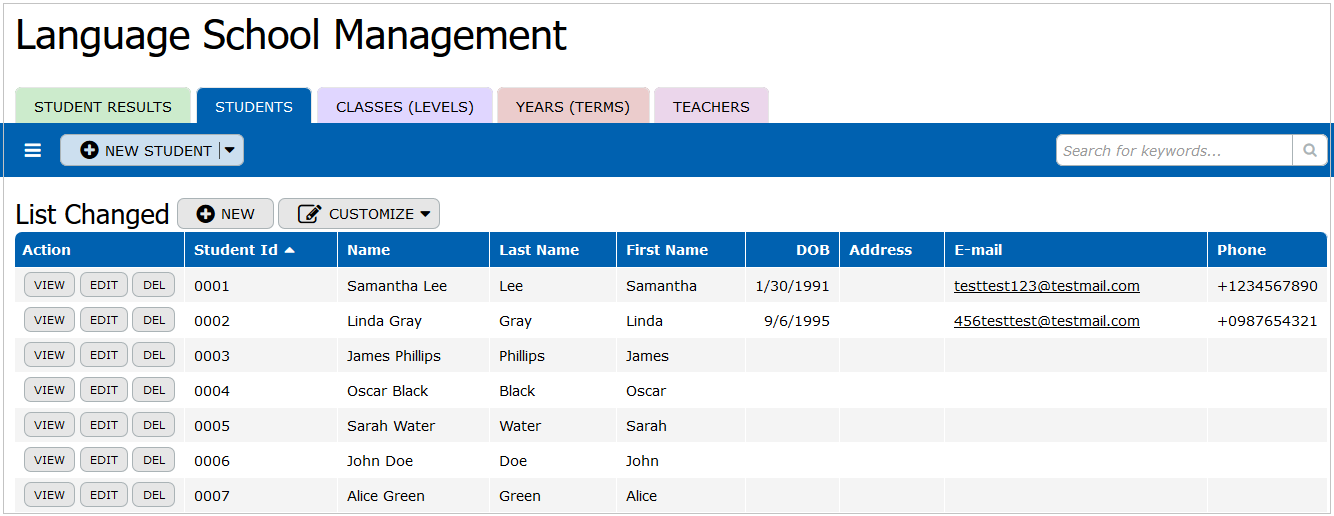This screenshot has width=1334, height=516.
Task: Edit the Linda Gray record
Action: 104,320
